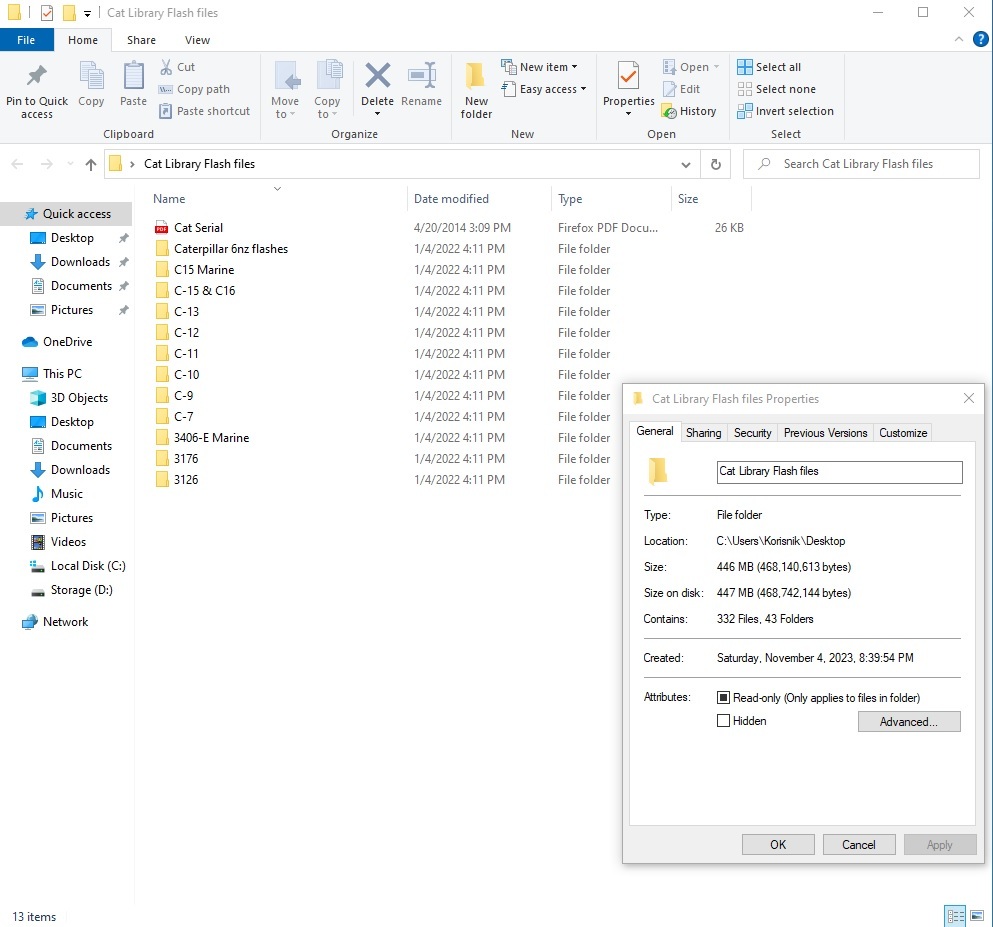This screenshot has height=927, width=993.
Task: Click the folder name field in Properties
Action: click(x=839, y=472)
